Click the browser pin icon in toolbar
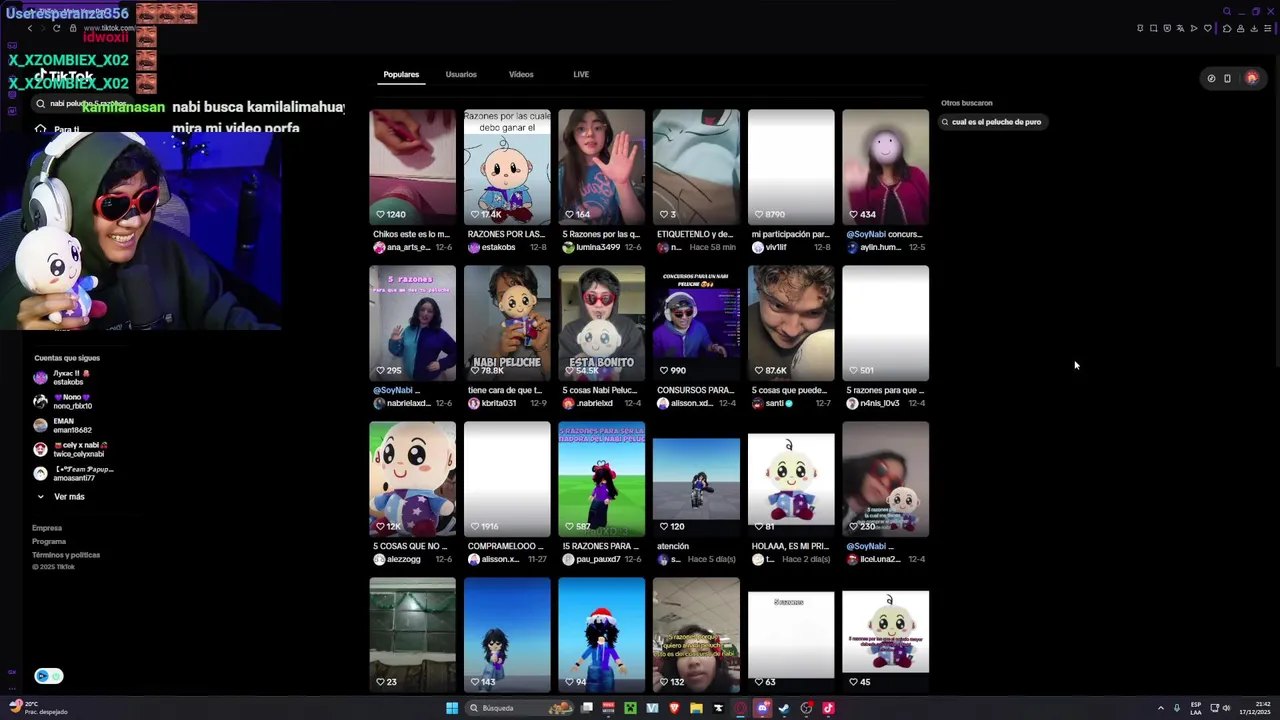This screenshot has height=720, width=1280. 1140,28
